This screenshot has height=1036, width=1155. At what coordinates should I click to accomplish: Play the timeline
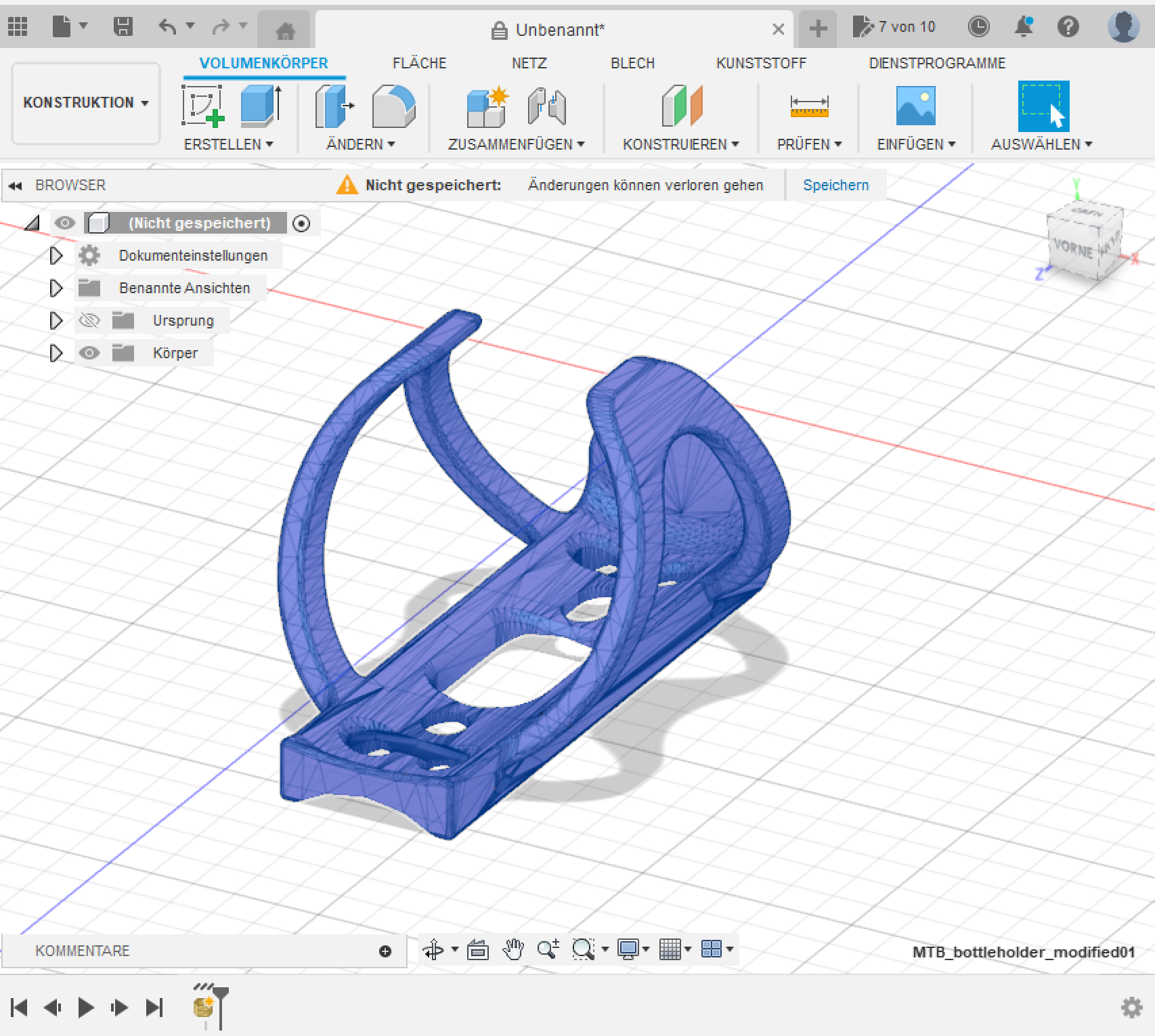[86, 1008]
